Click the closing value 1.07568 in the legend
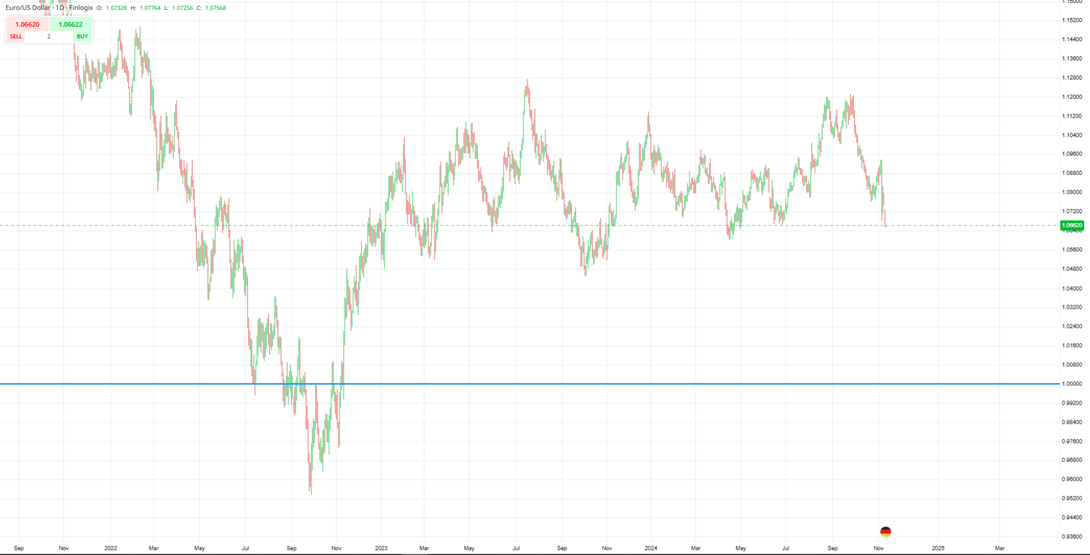1090x555 pixels. (x=214, y=8)
